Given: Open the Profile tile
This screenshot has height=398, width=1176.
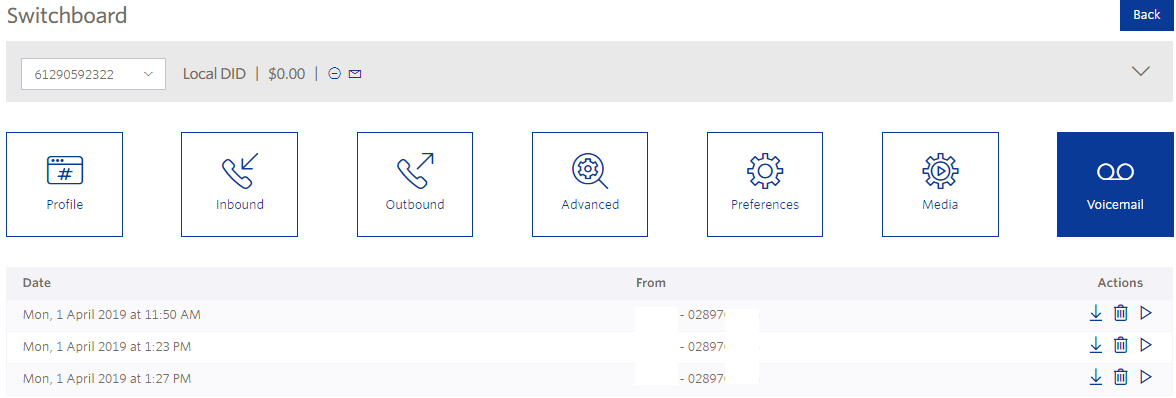Looking at the screenshot, I should [64, 184].
